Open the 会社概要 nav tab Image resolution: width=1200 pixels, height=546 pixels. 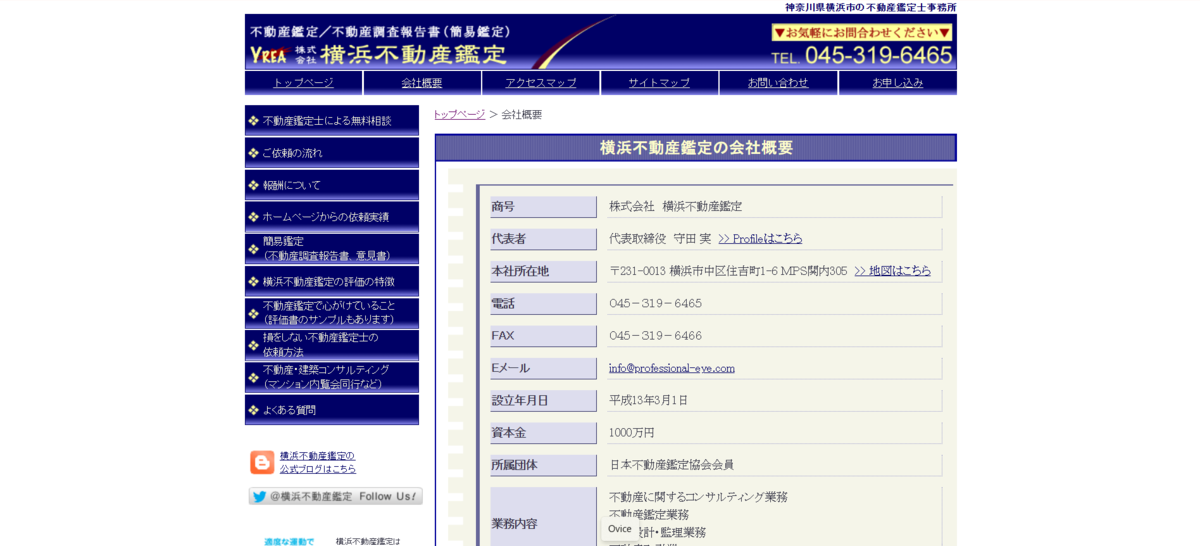pyautogui.click(x=422, y=83)
